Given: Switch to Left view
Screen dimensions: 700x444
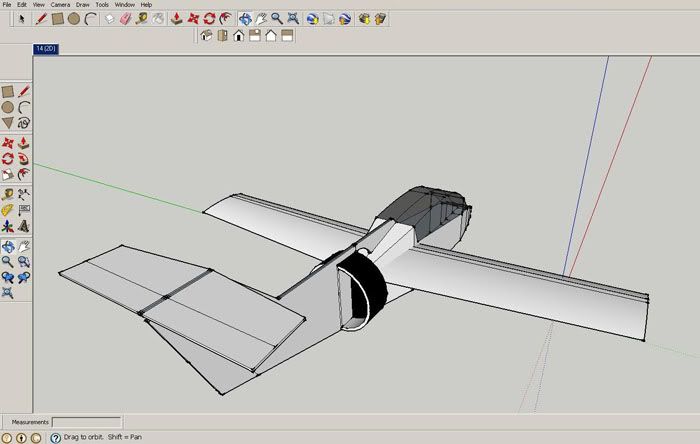Looking at the screenshot, I should pyautogui.click(x=287, y=35).
